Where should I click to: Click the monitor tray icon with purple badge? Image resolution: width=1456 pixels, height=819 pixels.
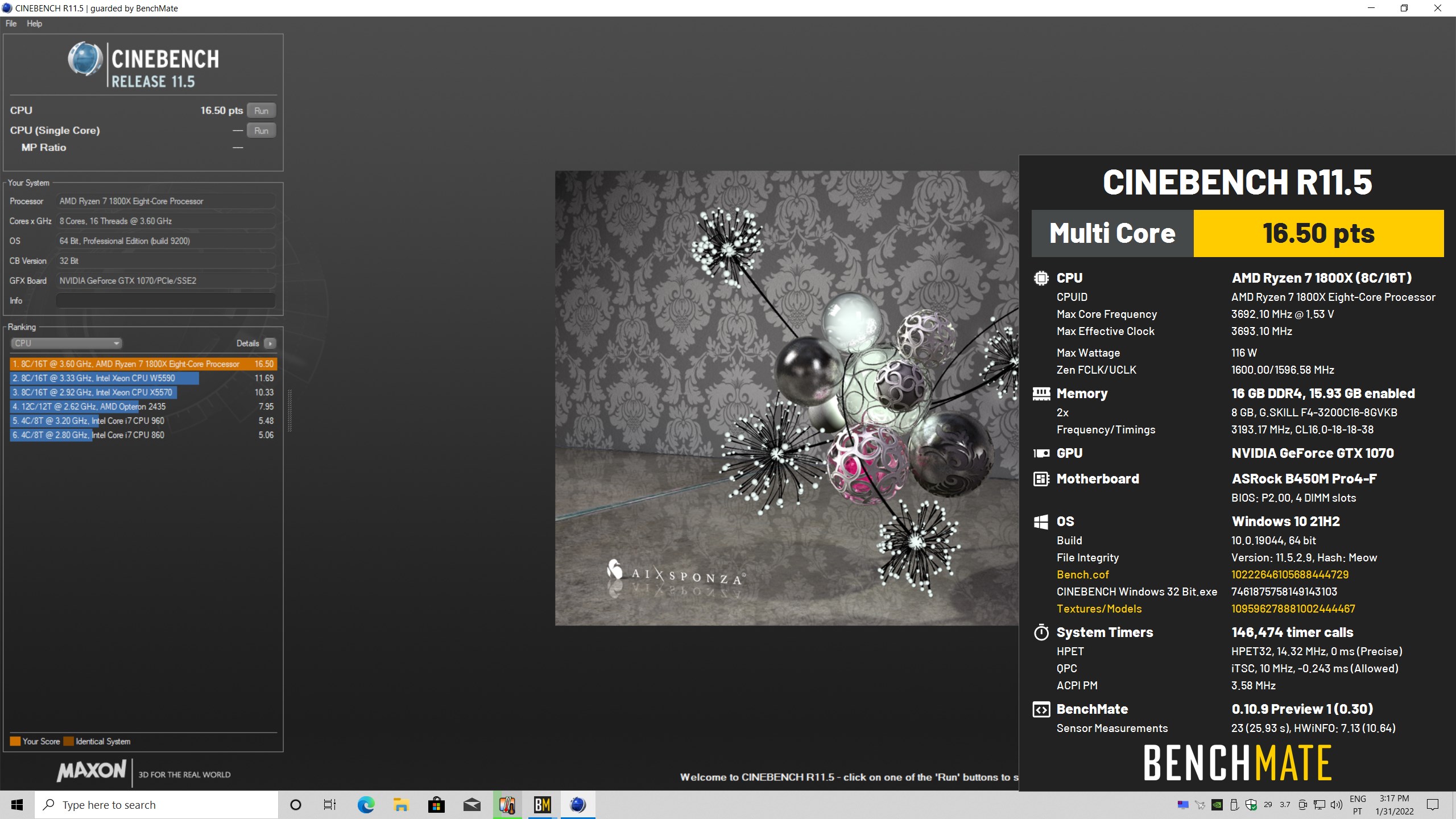[1183, 805]
